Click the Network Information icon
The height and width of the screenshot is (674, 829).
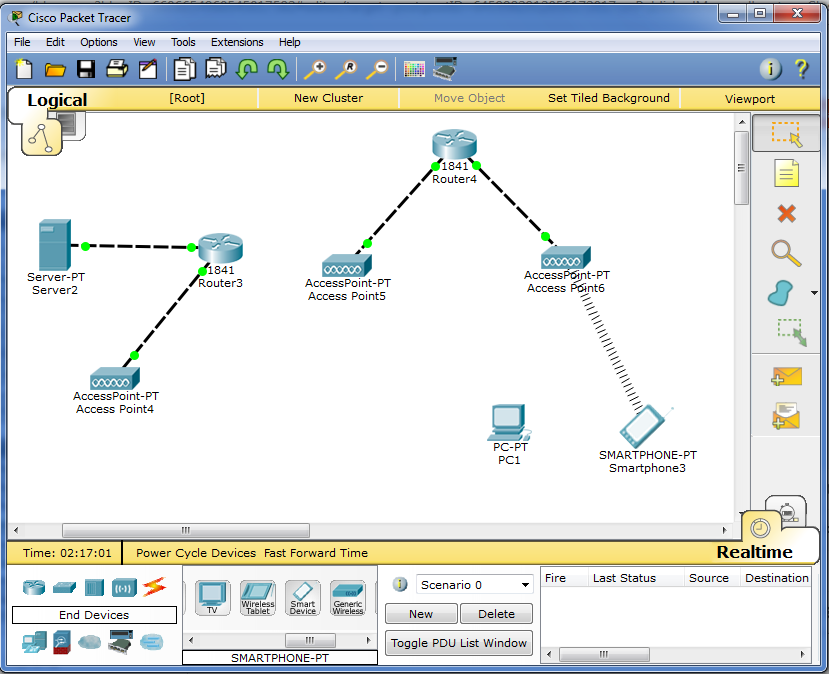[x=770, y=69]
